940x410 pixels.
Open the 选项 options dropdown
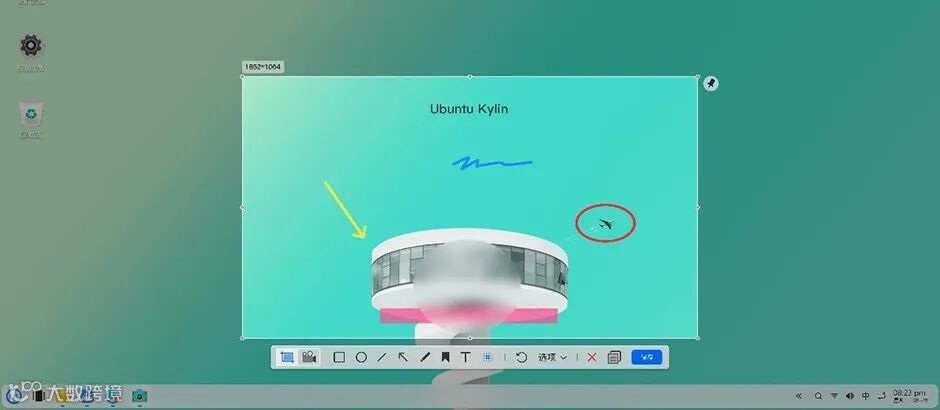tap(552, 357)
